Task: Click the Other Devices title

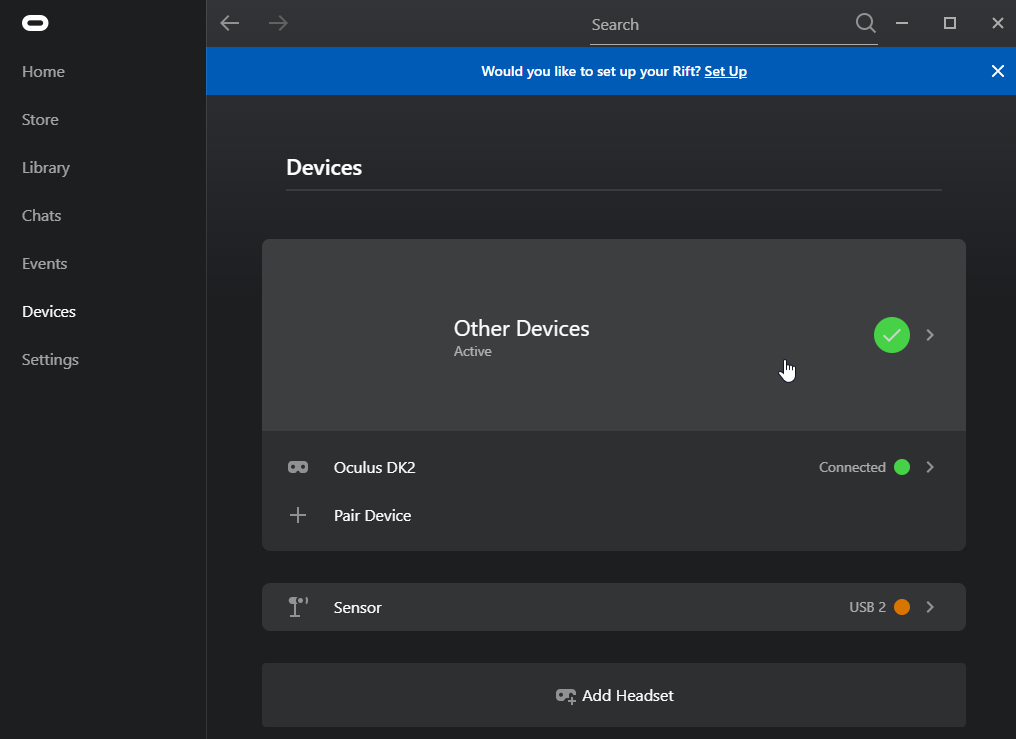Action: pos(522,328)
